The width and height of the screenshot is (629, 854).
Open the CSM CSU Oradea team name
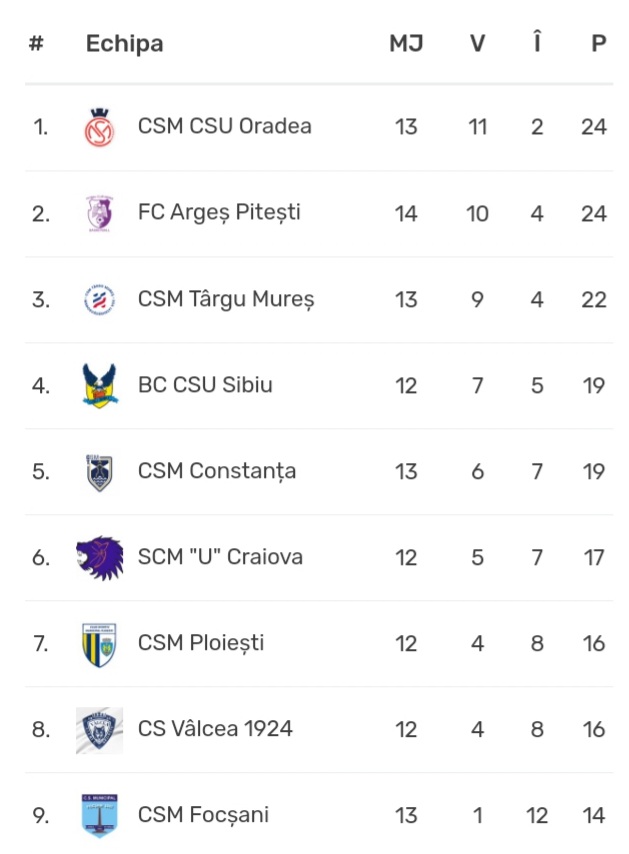[224, 126]
